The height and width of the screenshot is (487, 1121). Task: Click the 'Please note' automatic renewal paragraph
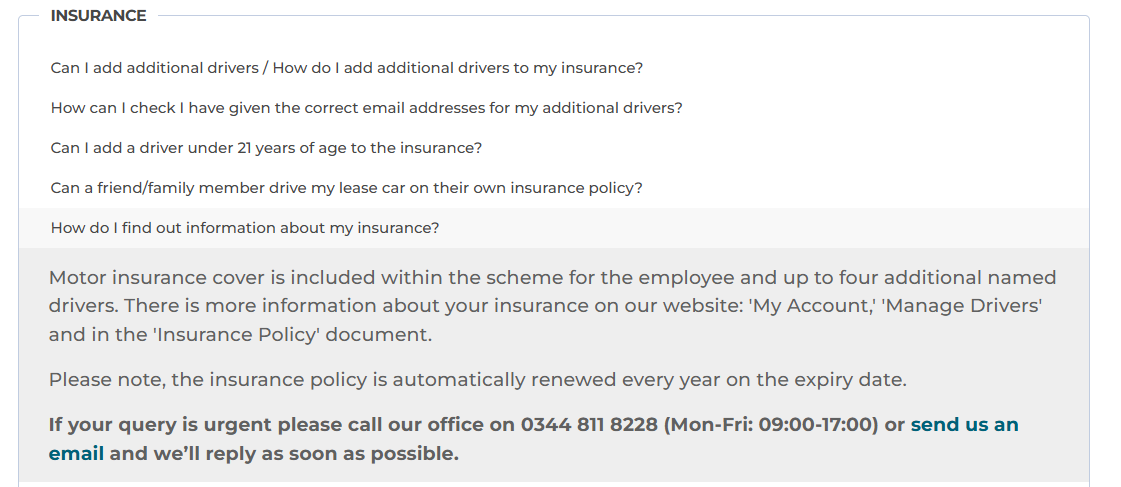[x=478, y=380]
